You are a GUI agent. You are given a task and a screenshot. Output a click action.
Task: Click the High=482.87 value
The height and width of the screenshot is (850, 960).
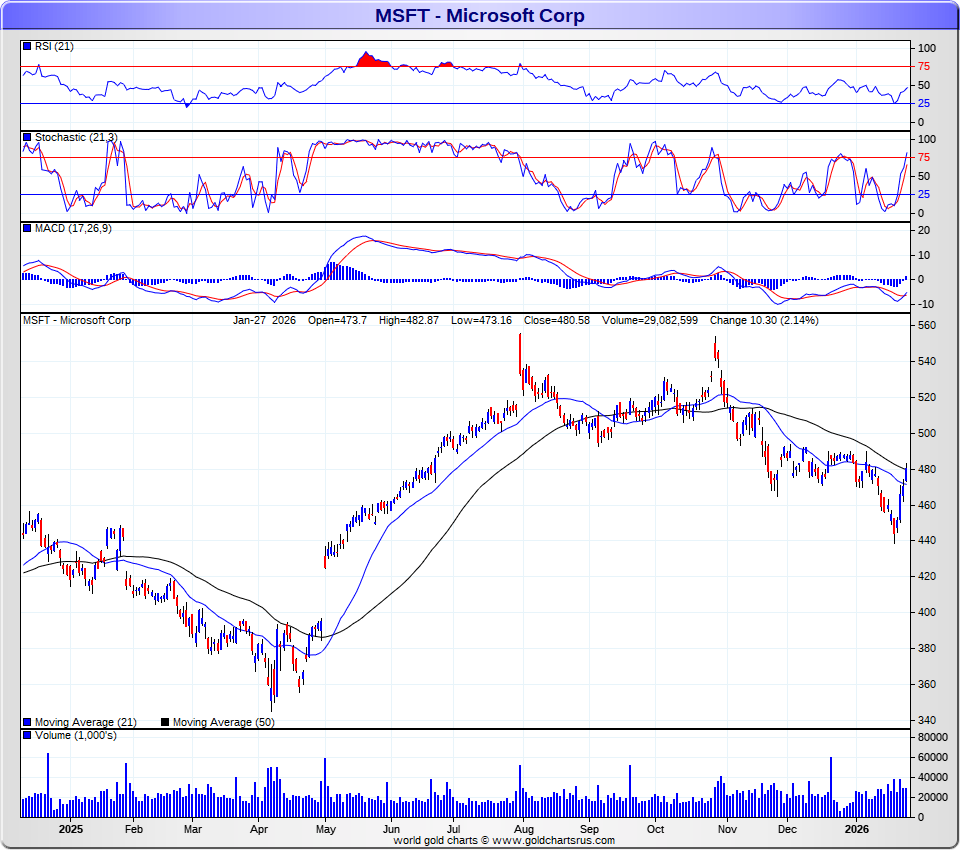pyautogui.click(x=409, y=320)
